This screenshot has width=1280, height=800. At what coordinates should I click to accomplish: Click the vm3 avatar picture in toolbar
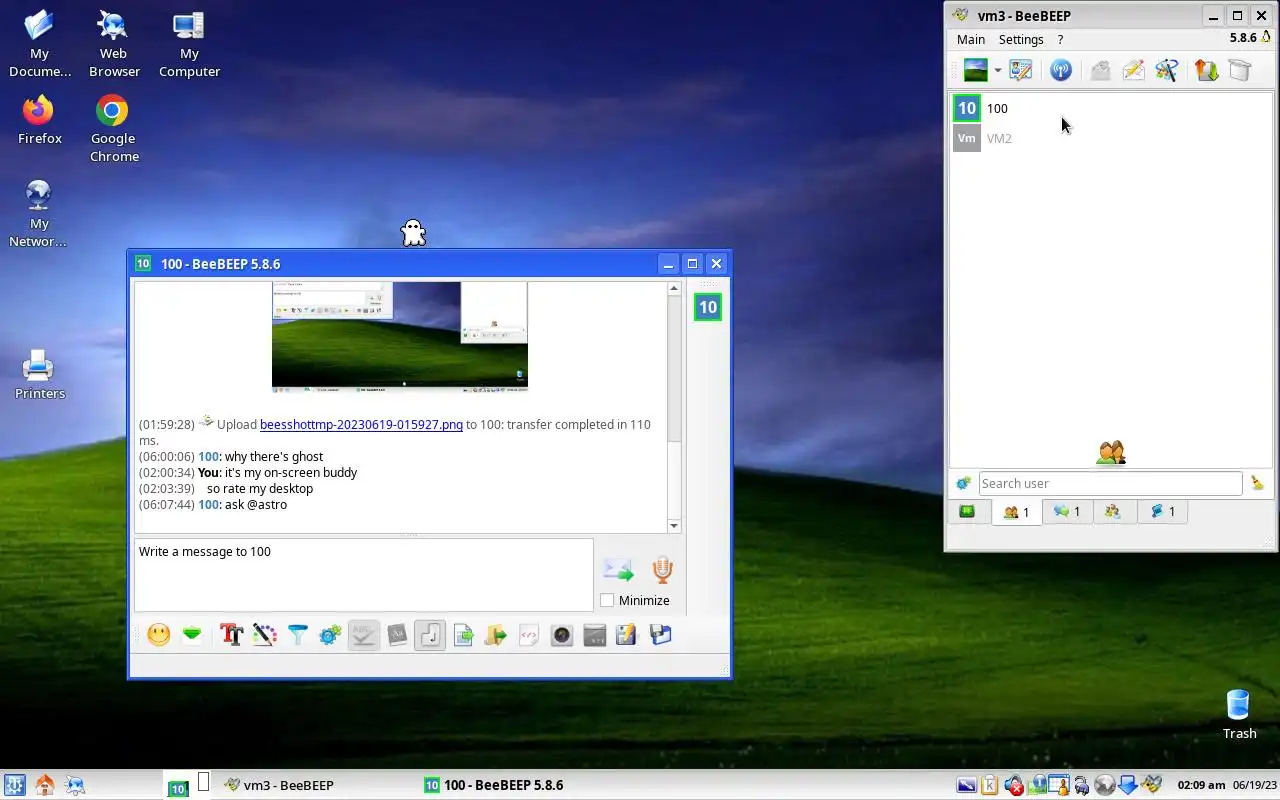pos(975,70)
